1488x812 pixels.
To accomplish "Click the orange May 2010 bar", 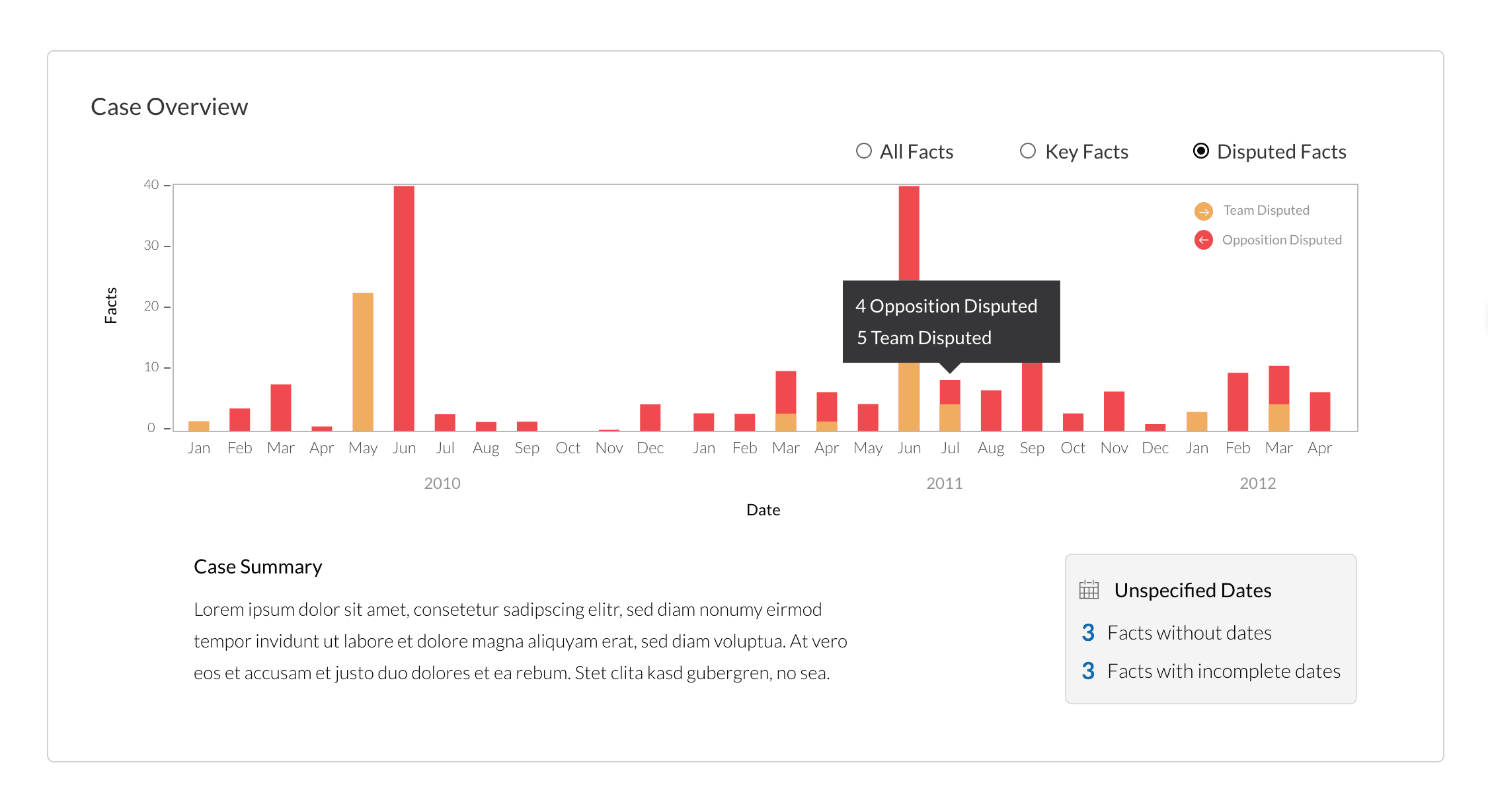I will (363, 361).
